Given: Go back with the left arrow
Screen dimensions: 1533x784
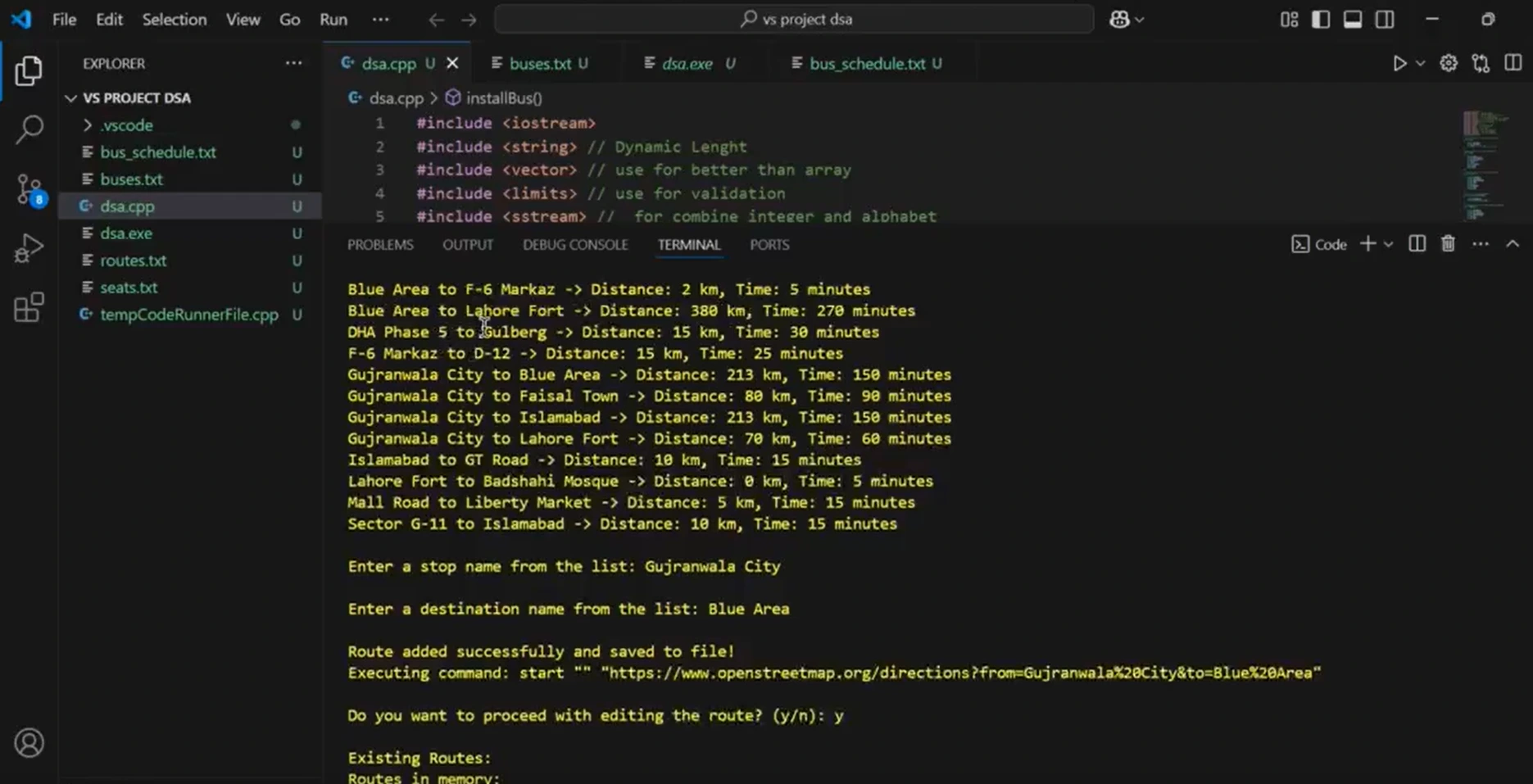Looking at the screenshot, I should click(x=436, y=20).
